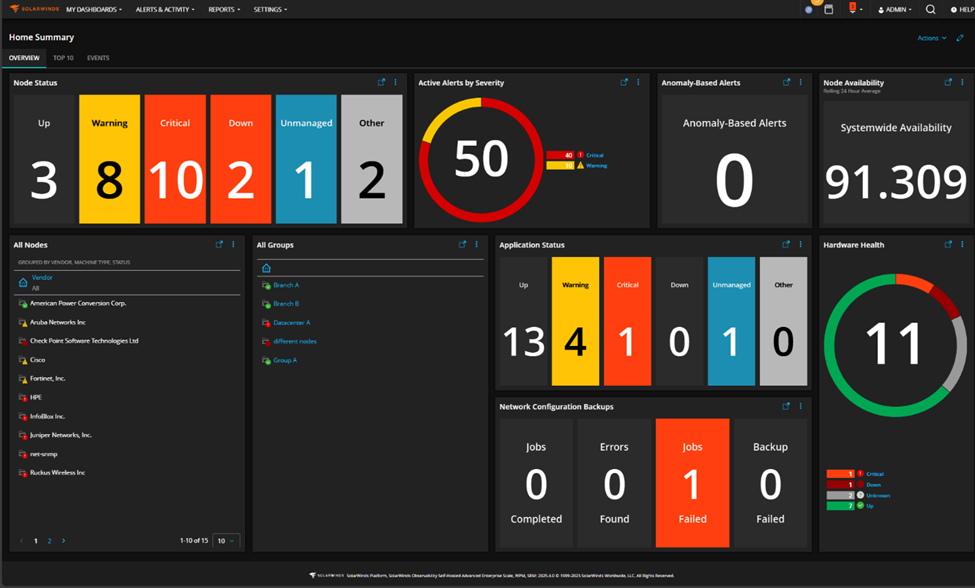
Task: Pop out Anomaly-Based Alerts widget
Action: coord(786,82)
